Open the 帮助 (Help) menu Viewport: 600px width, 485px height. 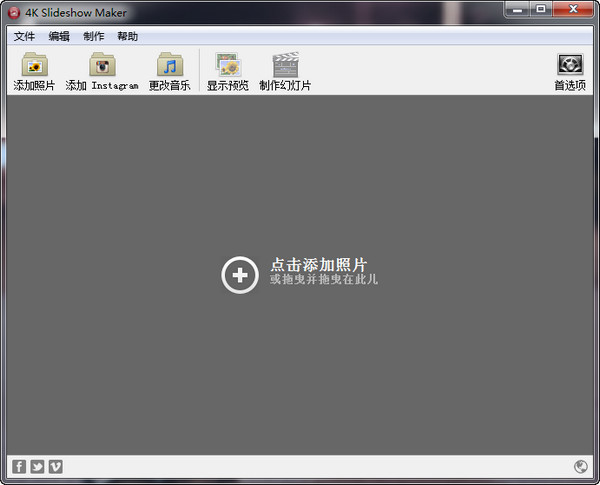pyautogui.click(x=127, y=36)
